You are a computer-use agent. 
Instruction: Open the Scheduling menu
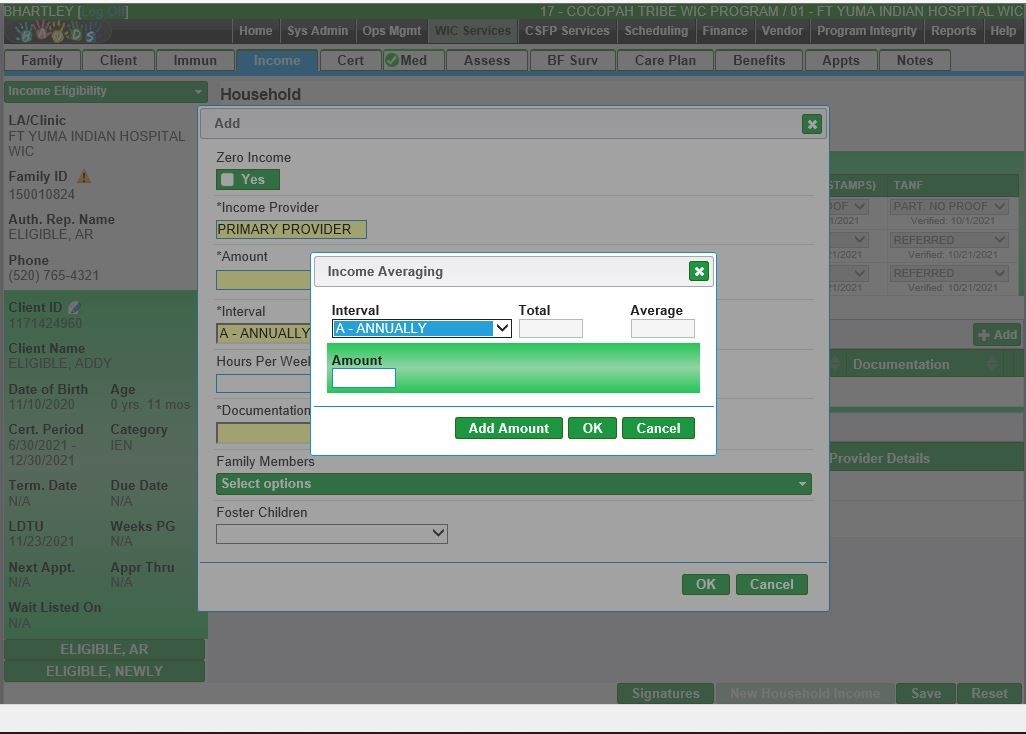click(x=656, y=31)
